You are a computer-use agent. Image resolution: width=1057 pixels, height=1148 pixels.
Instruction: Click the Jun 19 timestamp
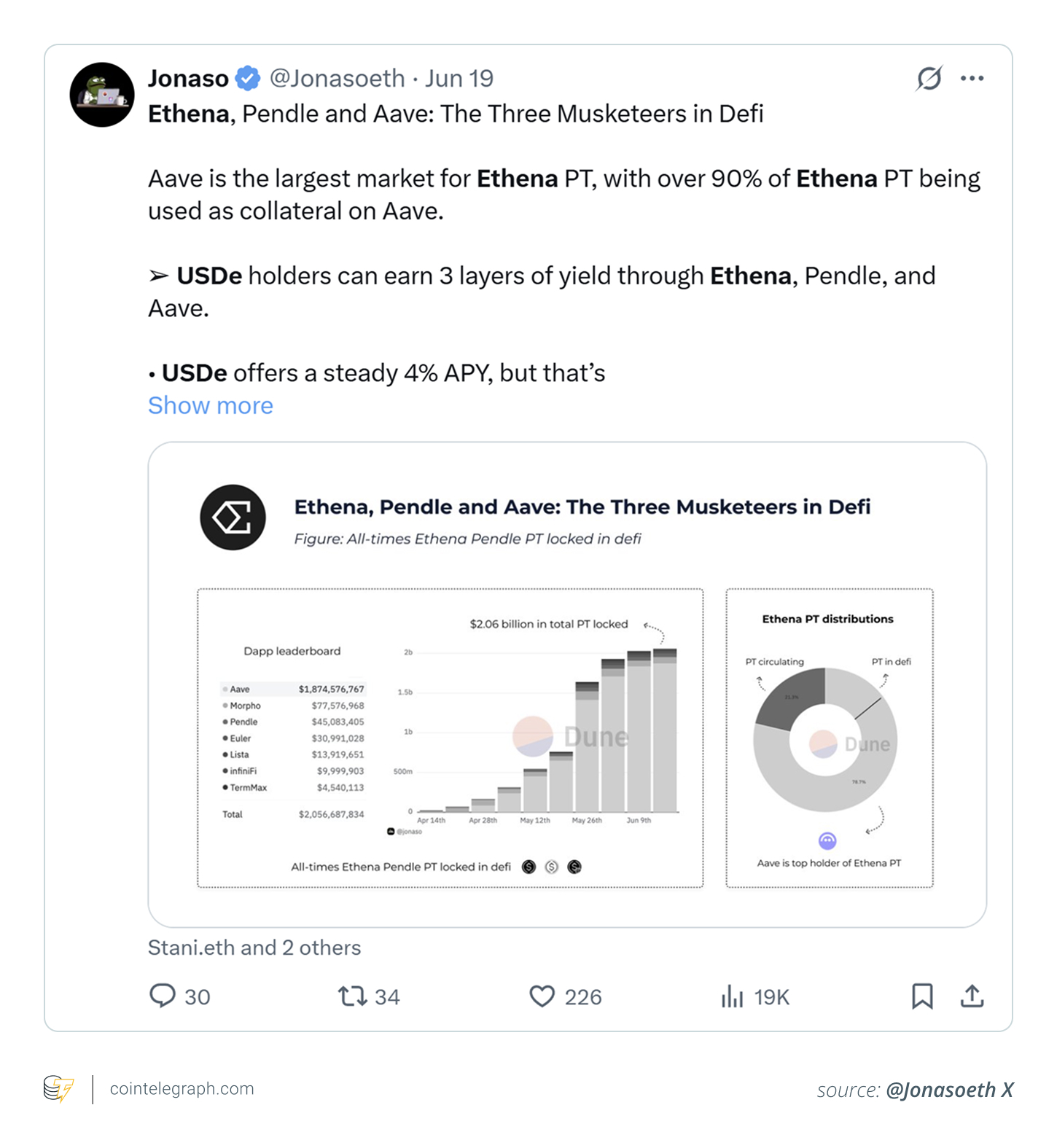pos(459,78)
